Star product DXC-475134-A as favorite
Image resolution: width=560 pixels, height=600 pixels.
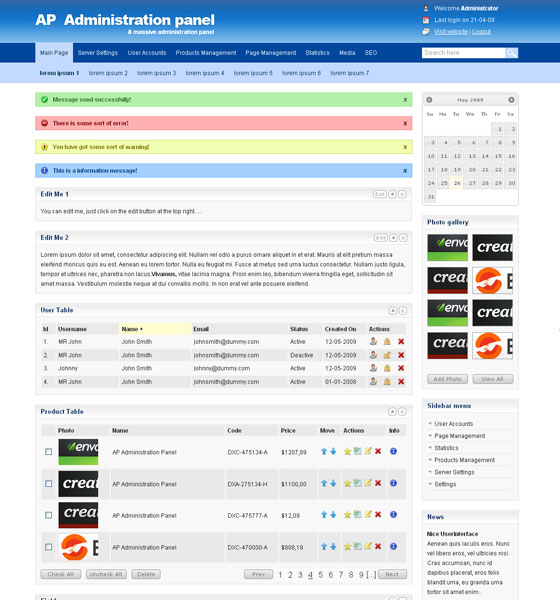pyautogui.click(x=347, y=452)
